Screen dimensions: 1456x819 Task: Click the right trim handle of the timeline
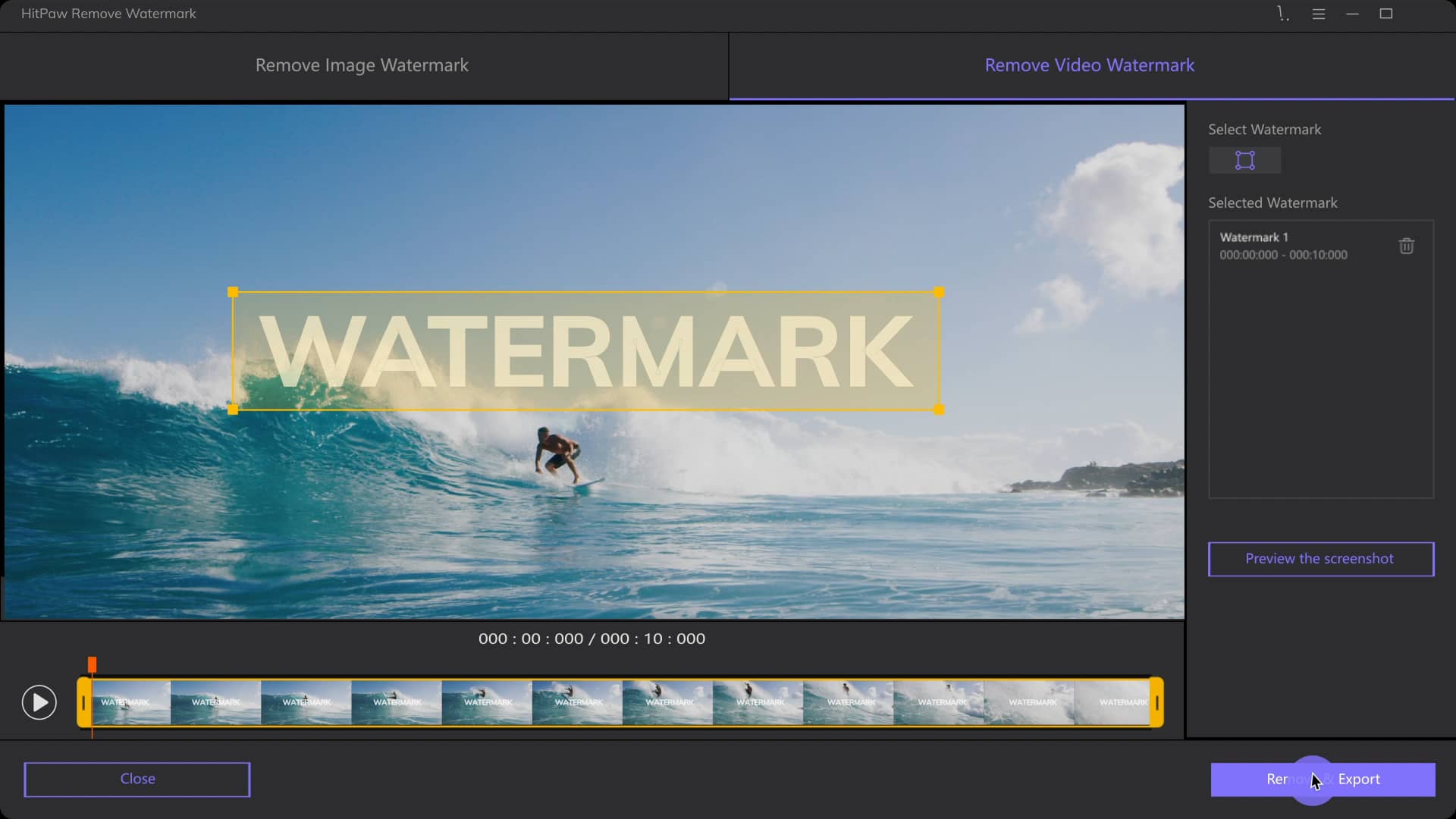click(1156, 701)
